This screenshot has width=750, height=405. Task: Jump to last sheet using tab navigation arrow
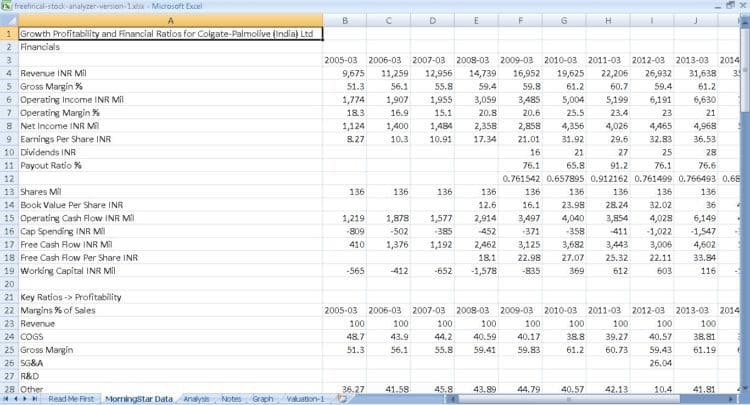click(34, 399)
